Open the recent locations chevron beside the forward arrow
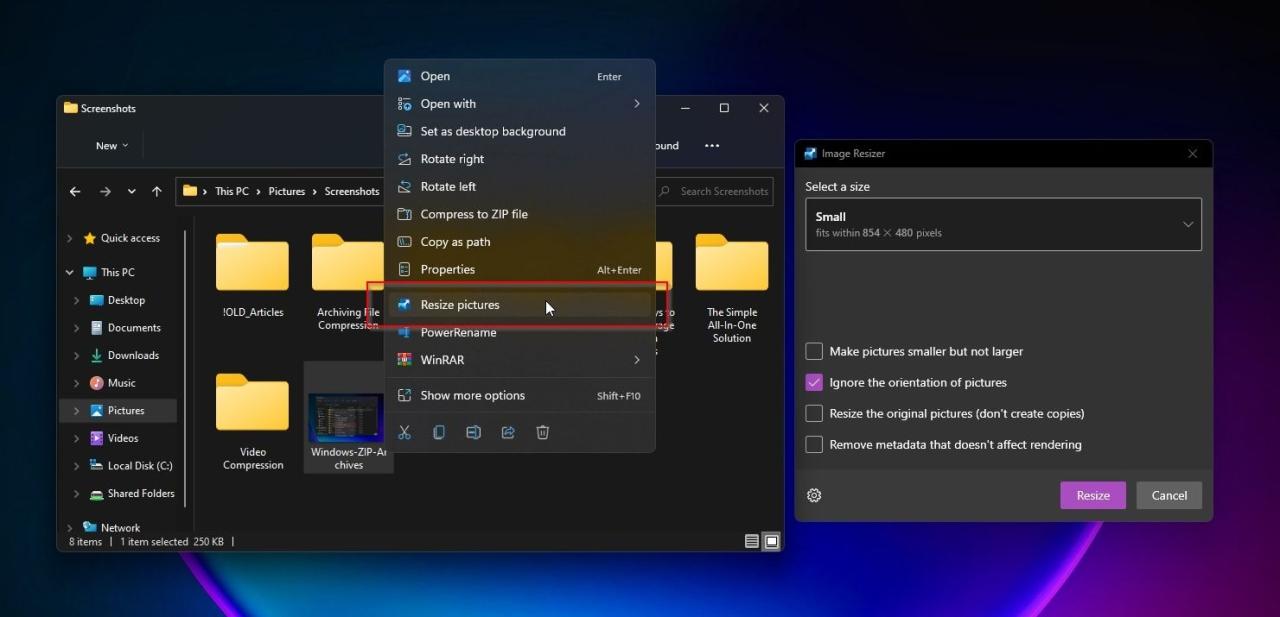Image resolution: width=1280 pixels, height=617 pixels. coord(132,191)
